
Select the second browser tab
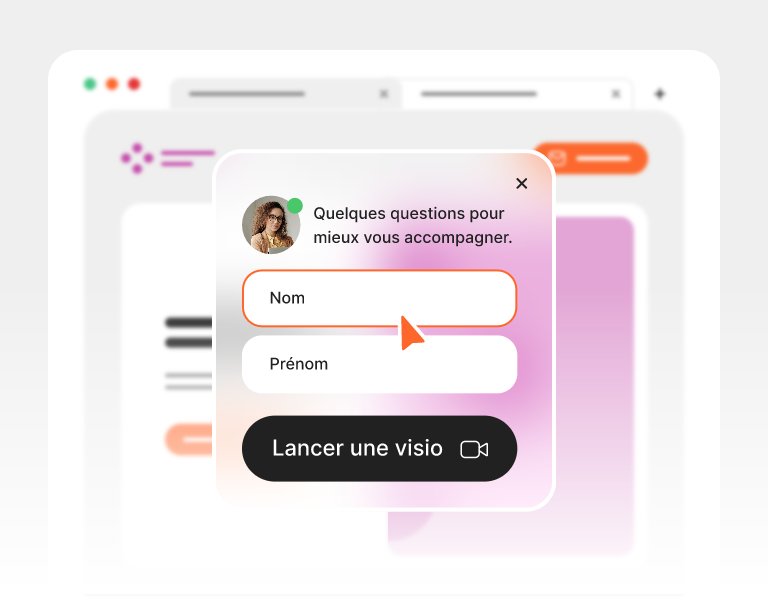pos(517,94)
